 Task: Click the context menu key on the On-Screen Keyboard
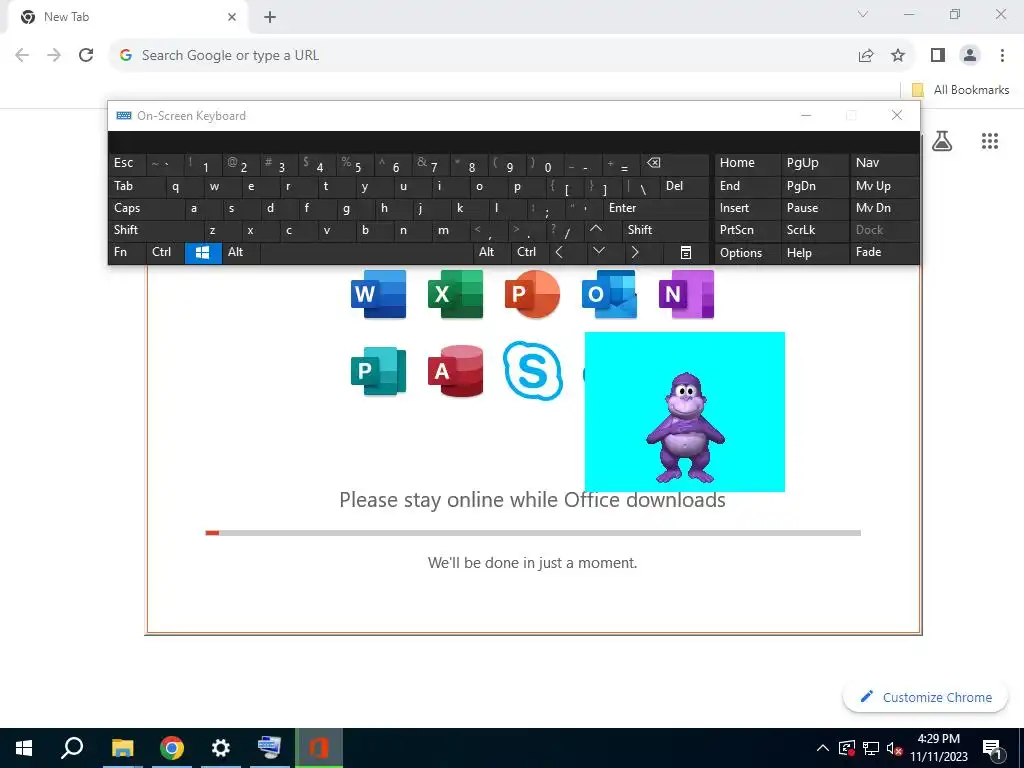click(x=686, y=253)
